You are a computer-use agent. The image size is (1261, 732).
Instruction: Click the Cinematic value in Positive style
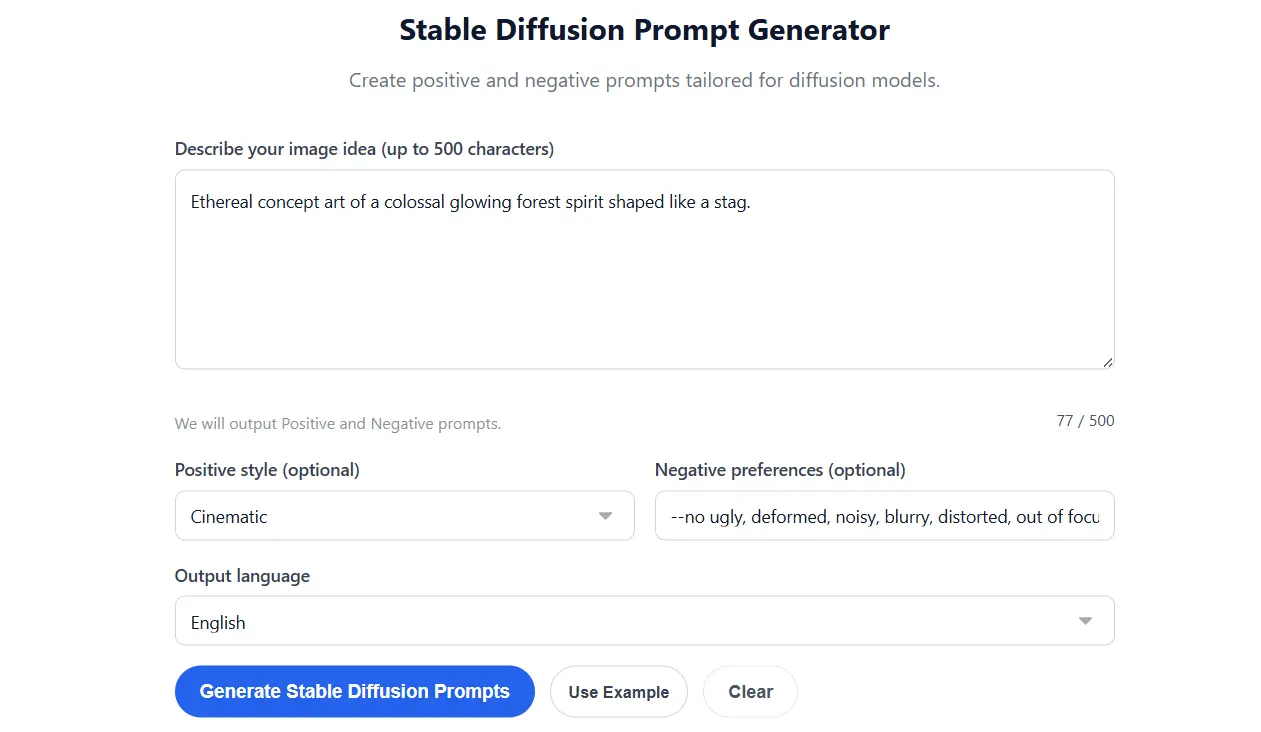228,516
